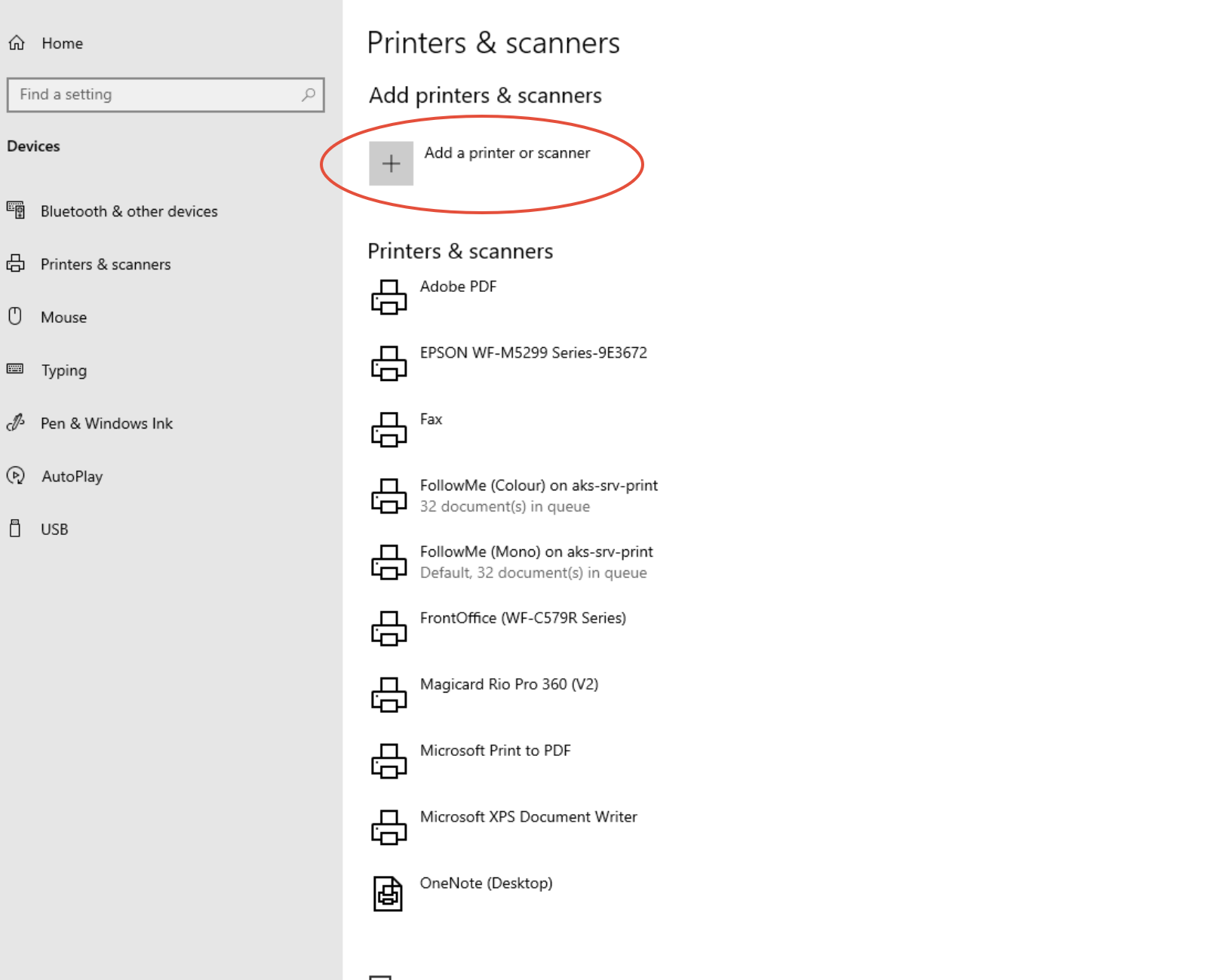Select FollowMe (Colour) on aks-srv-print

(x=539, y=486)
